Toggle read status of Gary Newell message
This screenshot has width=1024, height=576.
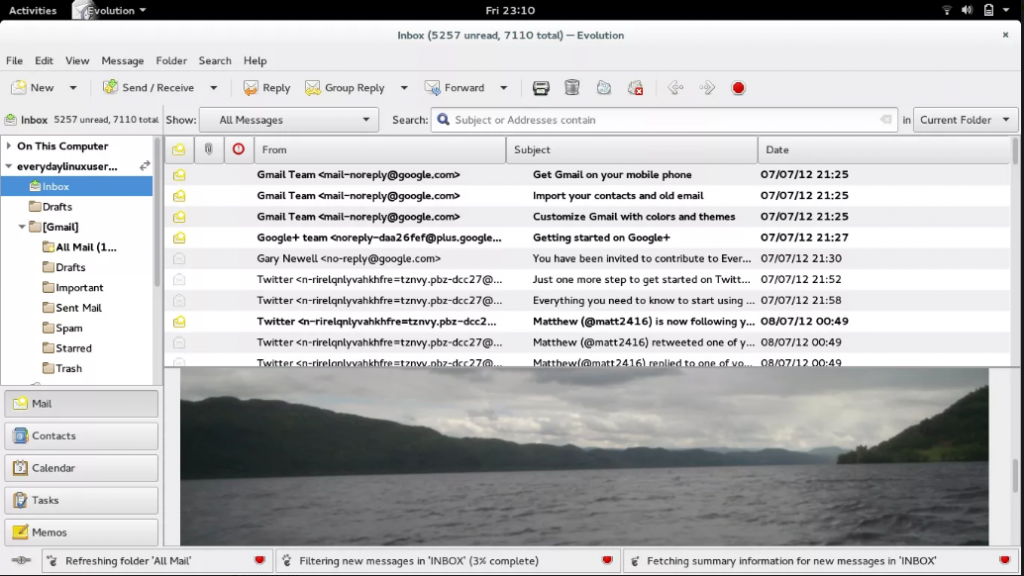pos(179,259)
